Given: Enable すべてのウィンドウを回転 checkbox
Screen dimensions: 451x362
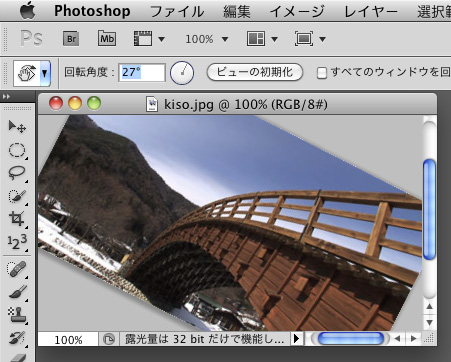Looking at the screenshot, I should [x=322, y=73].
